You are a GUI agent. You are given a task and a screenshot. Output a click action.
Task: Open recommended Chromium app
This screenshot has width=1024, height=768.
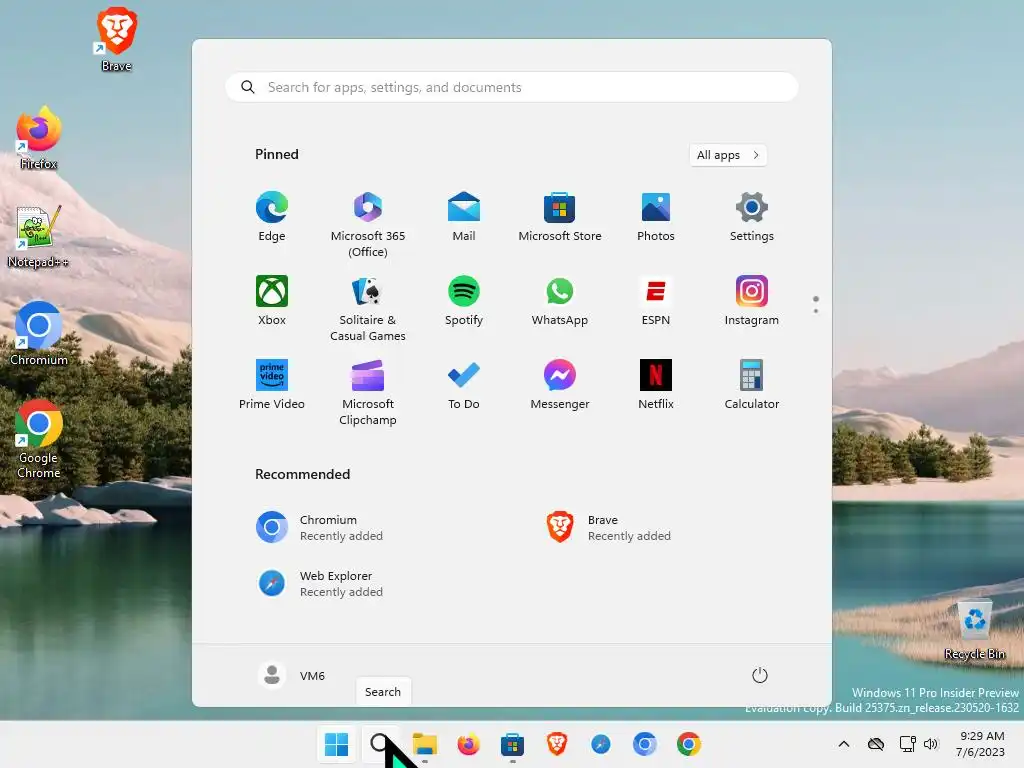click(x=320, y=528)
